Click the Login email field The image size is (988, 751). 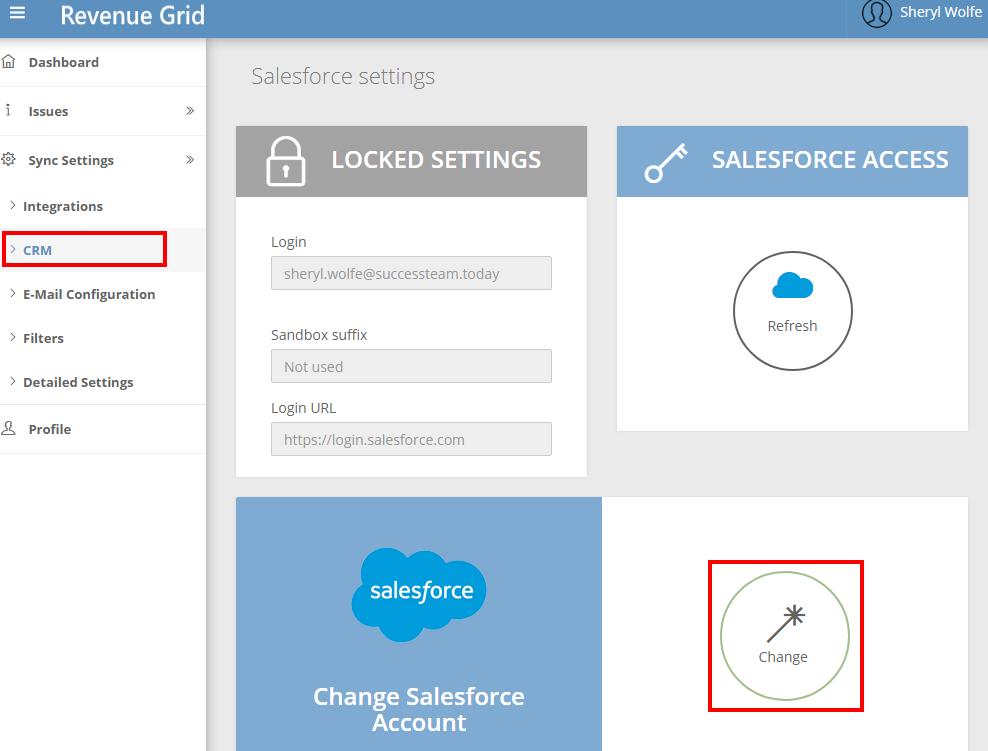411,273
